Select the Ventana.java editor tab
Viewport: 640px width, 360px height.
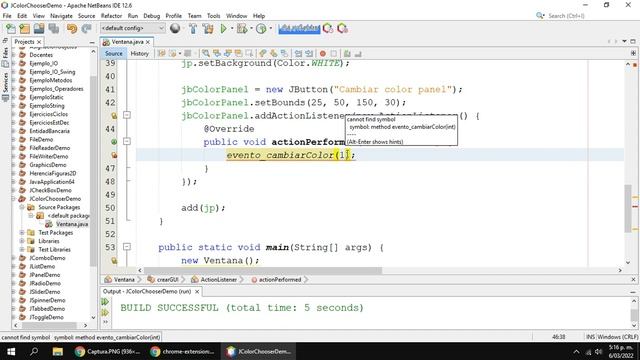[127, 42]
